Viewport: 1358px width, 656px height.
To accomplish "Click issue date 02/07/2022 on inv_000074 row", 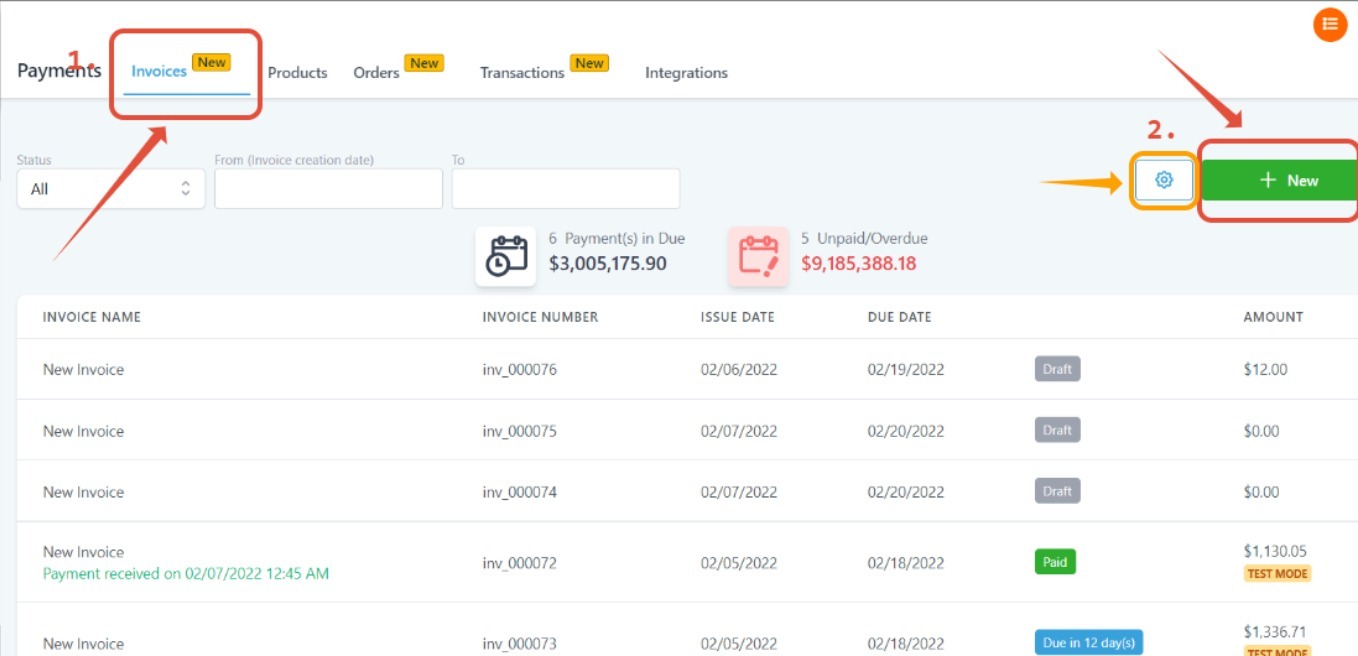I will 739,493.
